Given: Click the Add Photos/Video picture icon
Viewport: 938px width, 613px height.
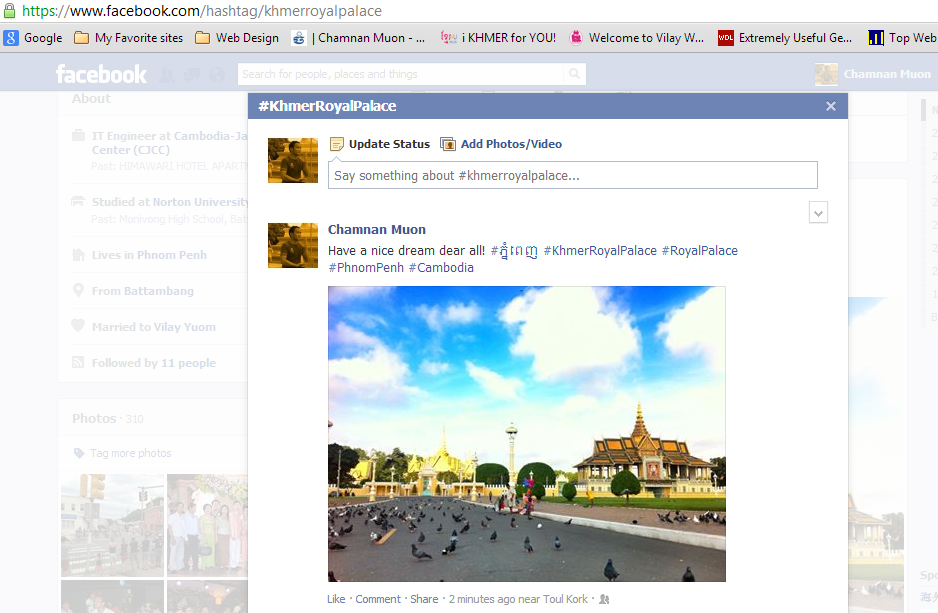Looking at the screenshot, I should tap(448, 144).
